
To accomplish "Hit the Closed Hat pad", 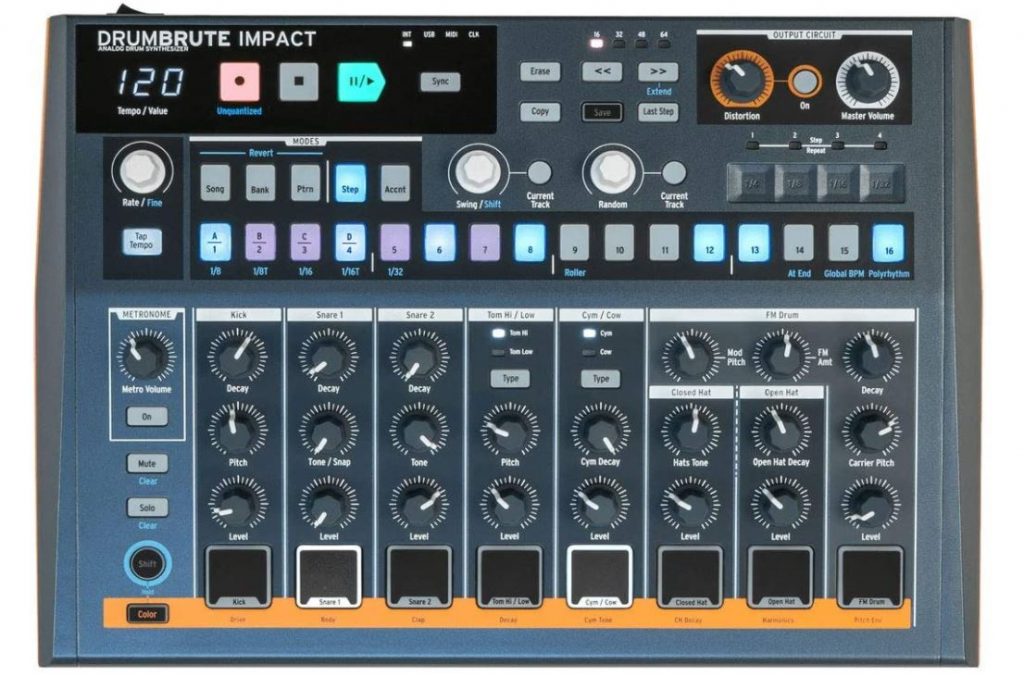I will tap(690, 578).
